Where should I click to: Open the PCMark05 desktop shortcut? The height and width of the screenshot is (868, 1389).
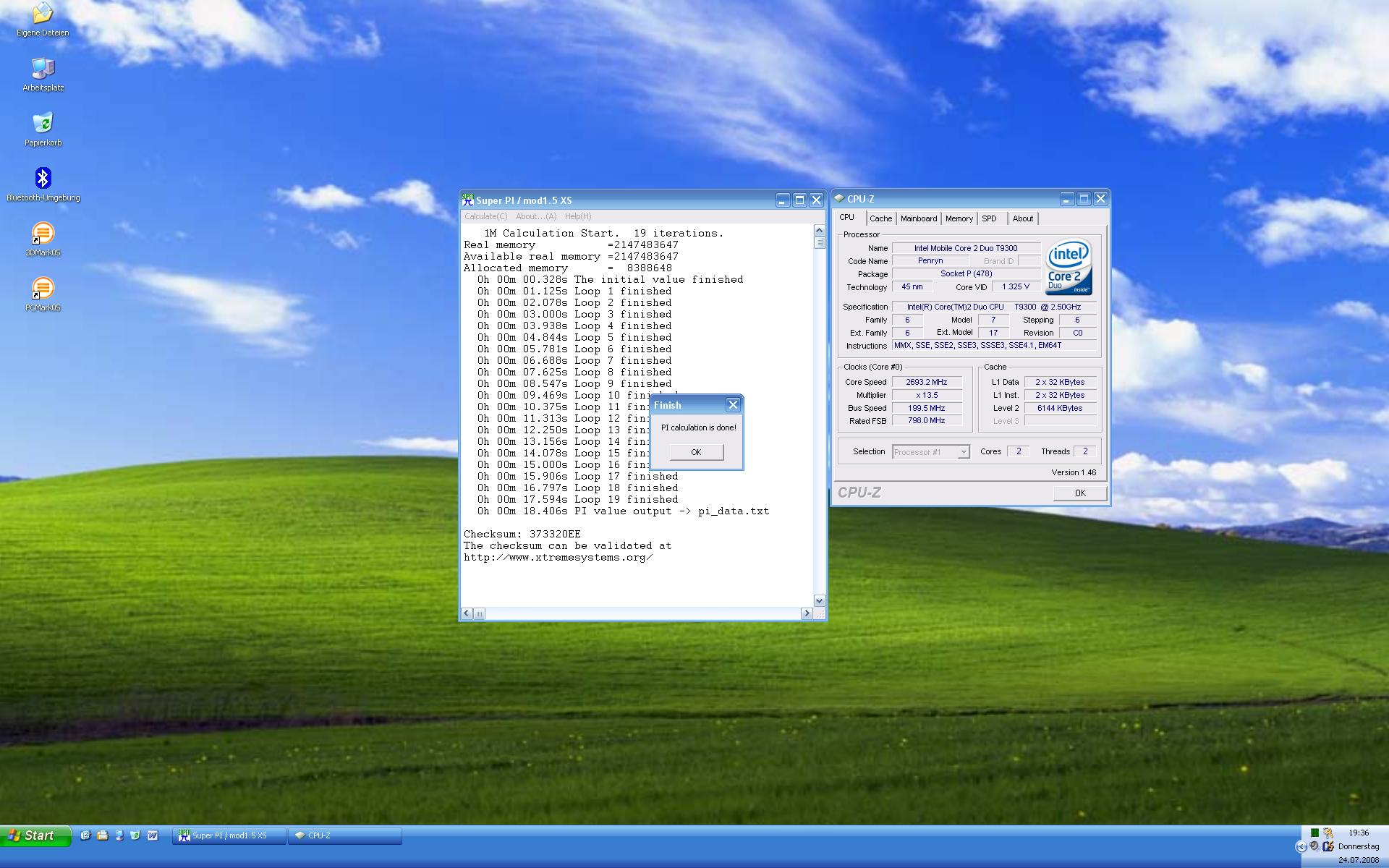(43, 289)
